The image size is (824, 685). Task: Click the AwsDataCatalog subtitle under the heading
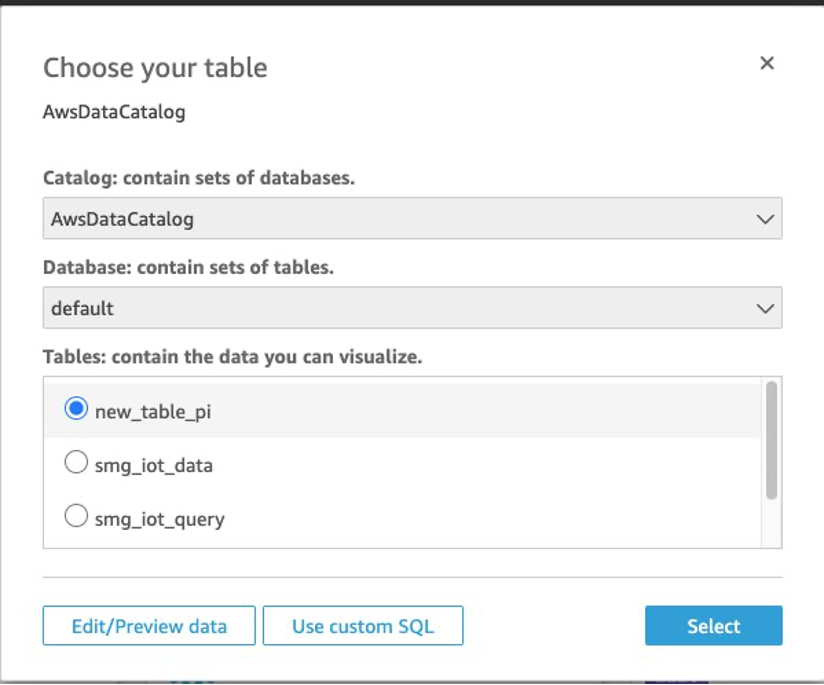pos(114,112)
